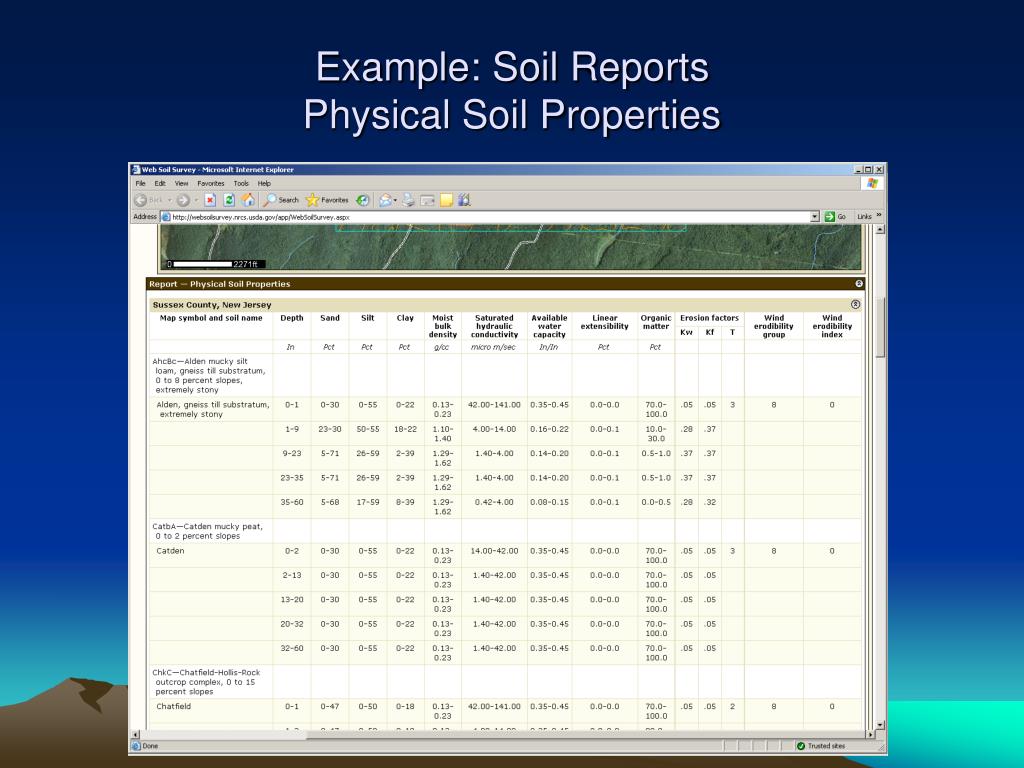This screenshot has height=768, width=1024.
Task: Click the '0.42-4.00' conductivity cell
Action: point(494,502)
